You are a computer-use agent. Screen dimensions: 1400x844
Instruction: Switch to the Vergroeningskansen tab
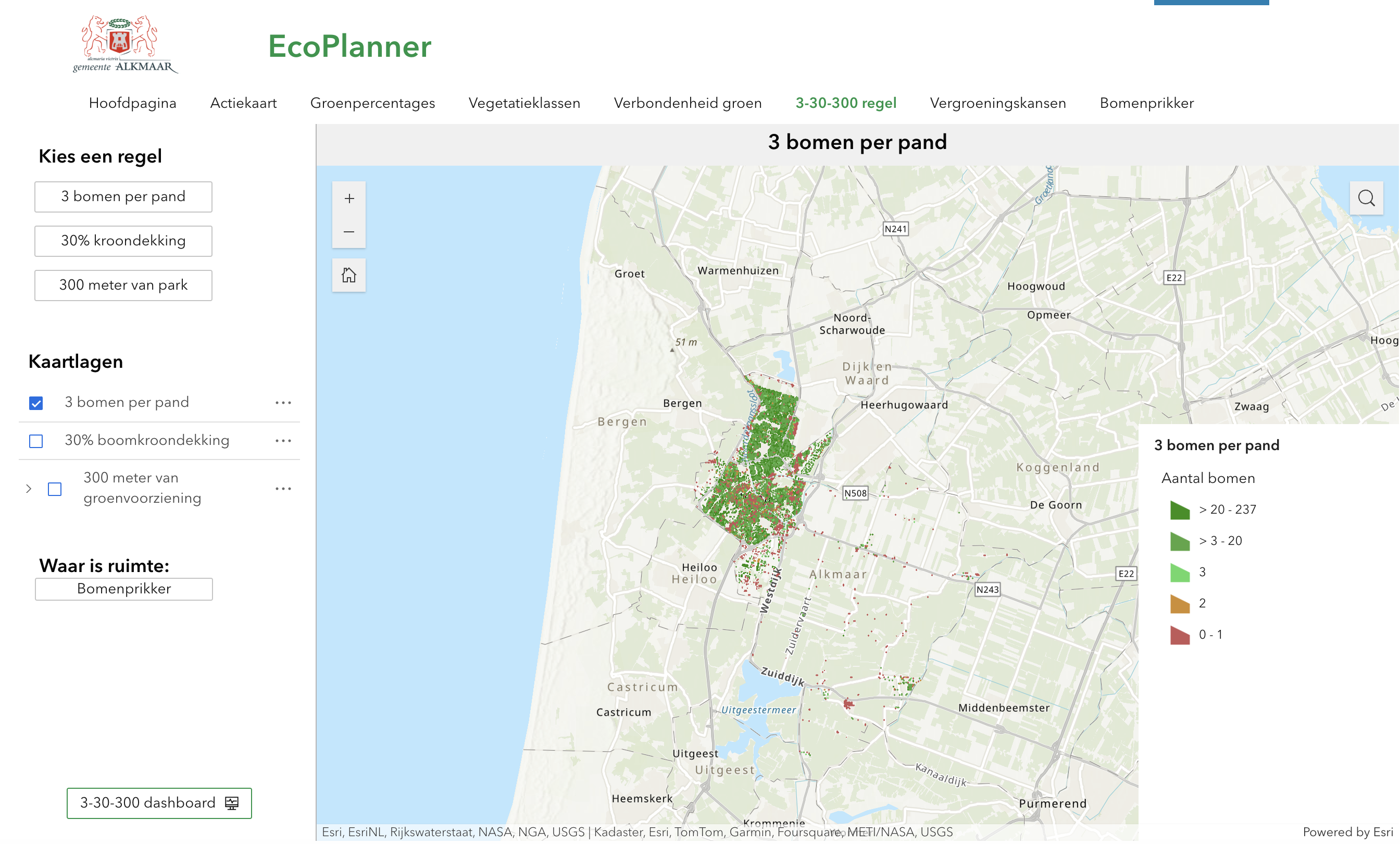coord(998,103)
